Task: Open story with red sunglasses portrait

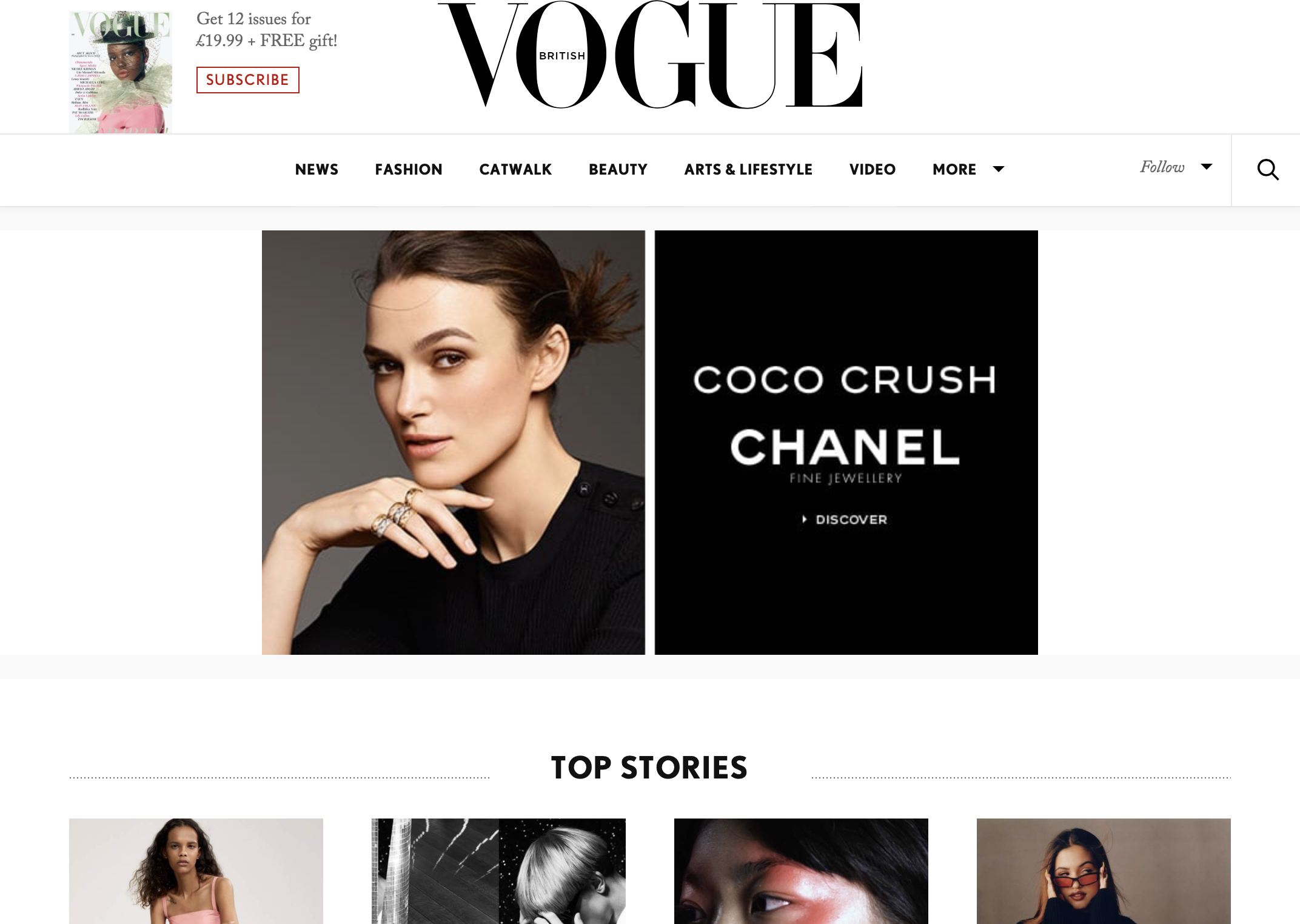Action: click(x=1104, y=871)
